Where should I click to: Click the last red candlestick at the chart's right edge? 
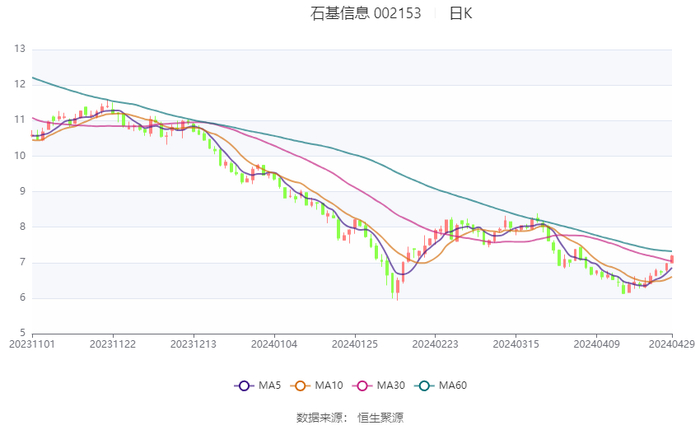[x=671, y=259]
